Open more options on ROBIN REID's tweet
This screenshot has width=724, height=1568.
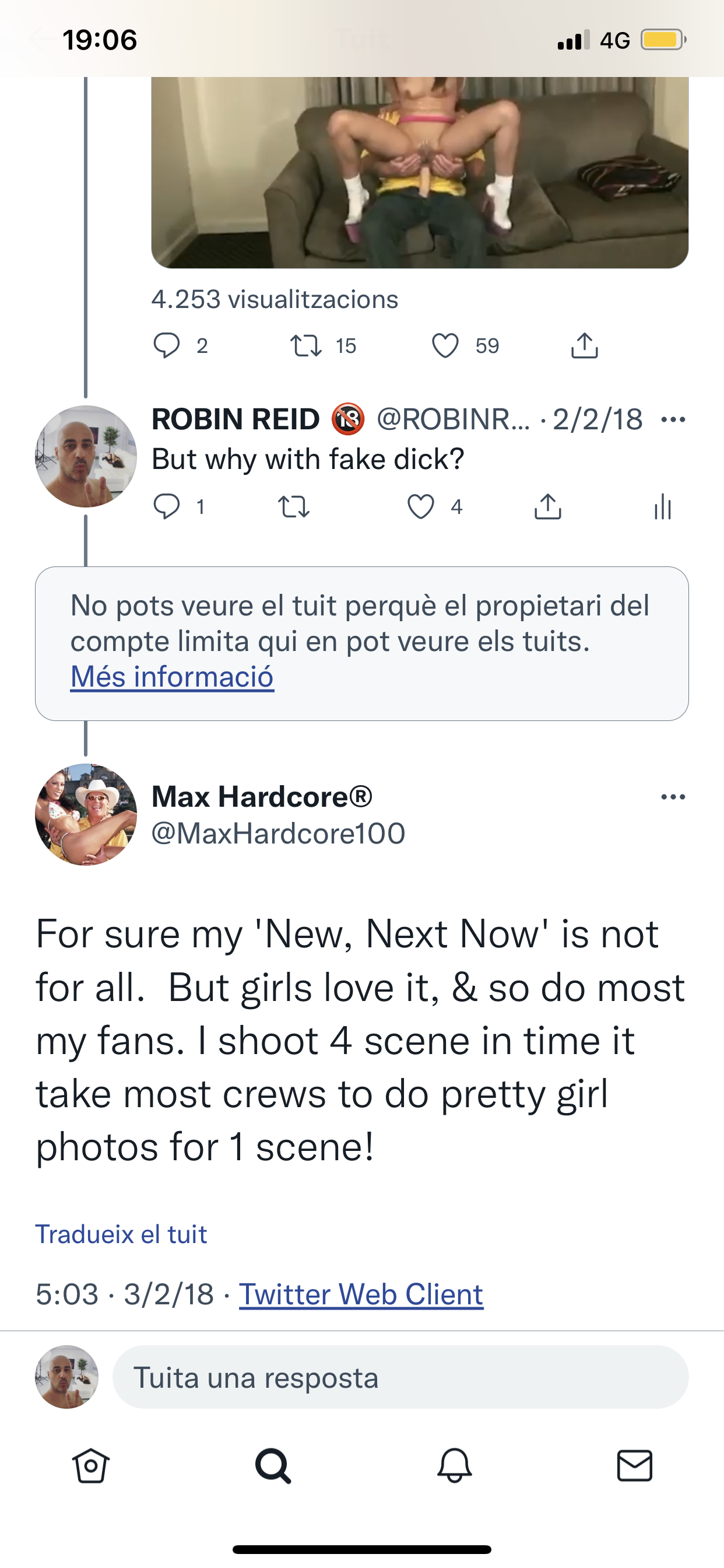(673, 419)
